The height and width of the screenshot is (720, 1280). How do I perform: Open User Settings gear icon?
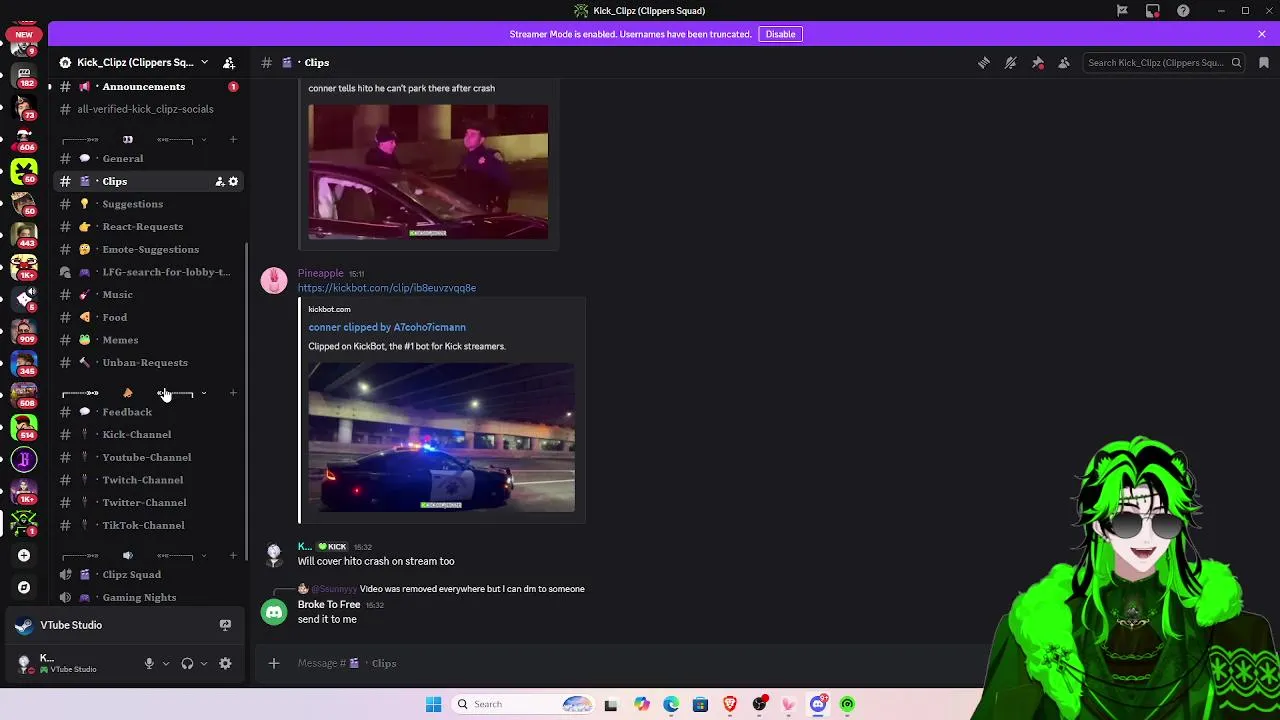point(225,663)
